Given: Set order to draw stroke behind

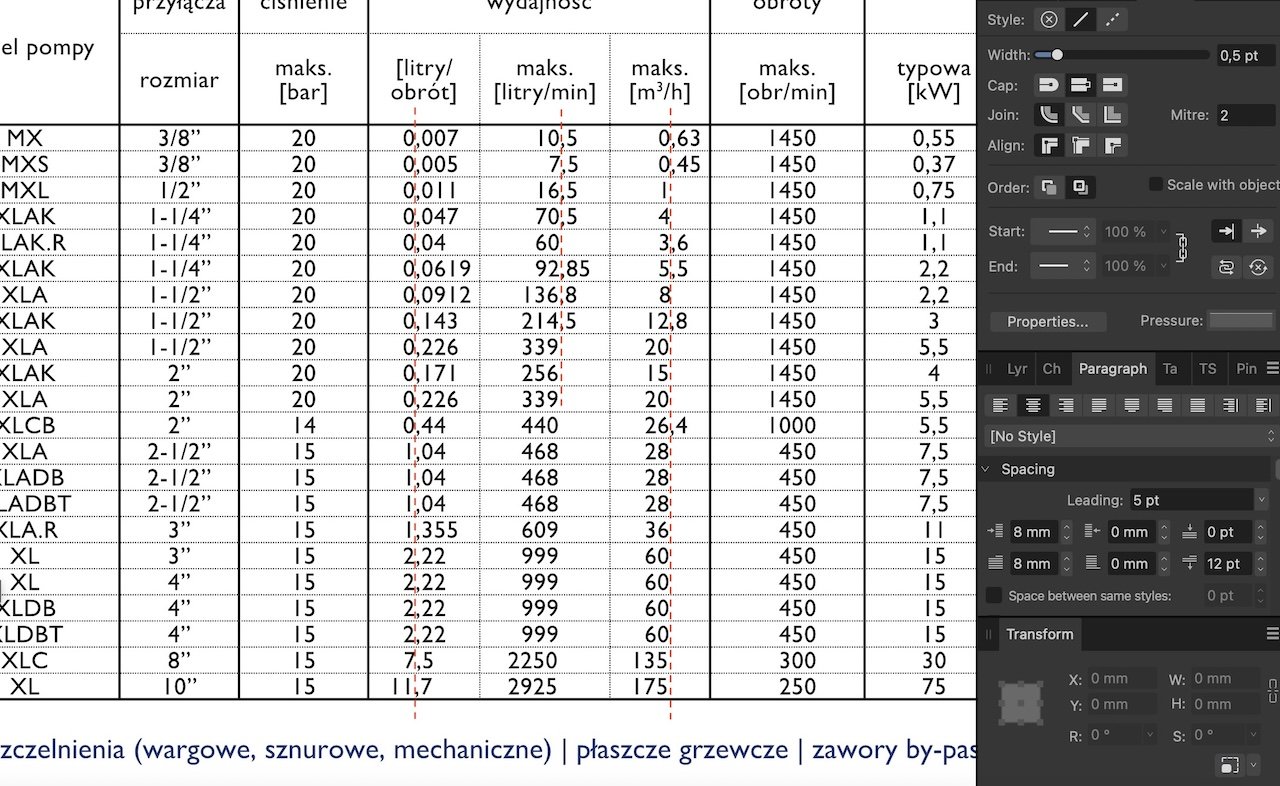Looking at the screenshot, I should click(x=1048, y=187).
